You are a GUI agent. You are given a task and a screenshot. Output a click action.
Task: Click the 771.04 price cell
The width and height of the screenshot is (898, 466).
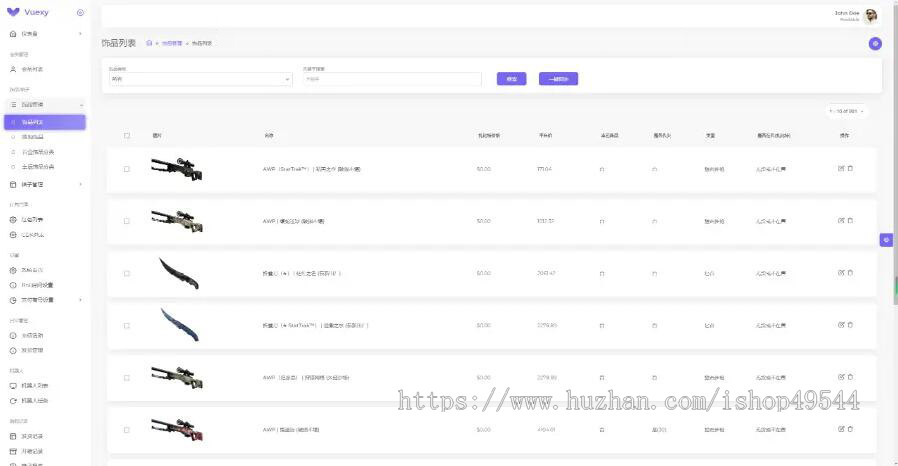(544, 169)
